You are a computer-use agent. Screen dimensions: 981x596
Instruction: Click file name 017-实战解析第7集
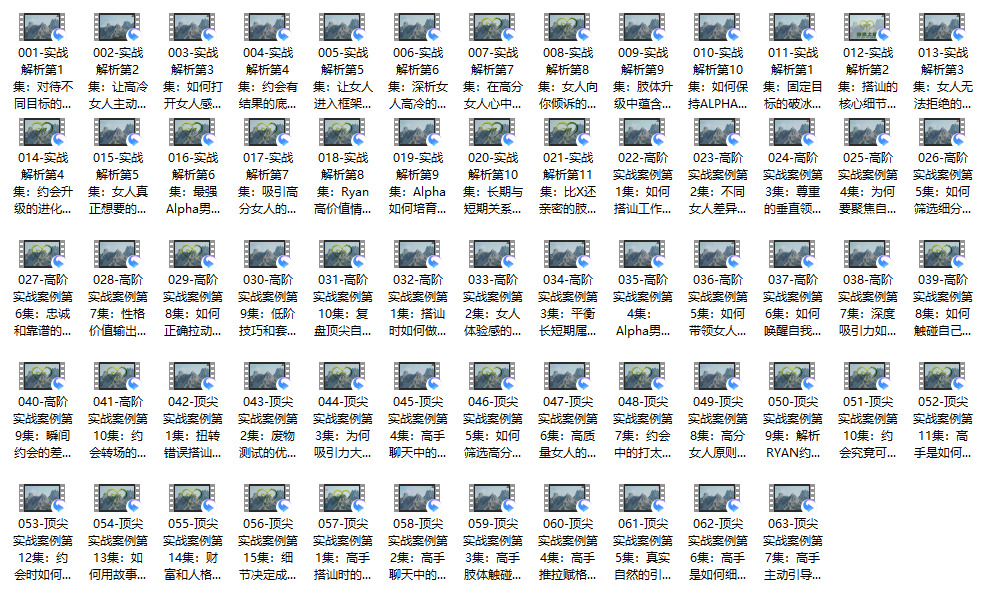coord(268,183)
